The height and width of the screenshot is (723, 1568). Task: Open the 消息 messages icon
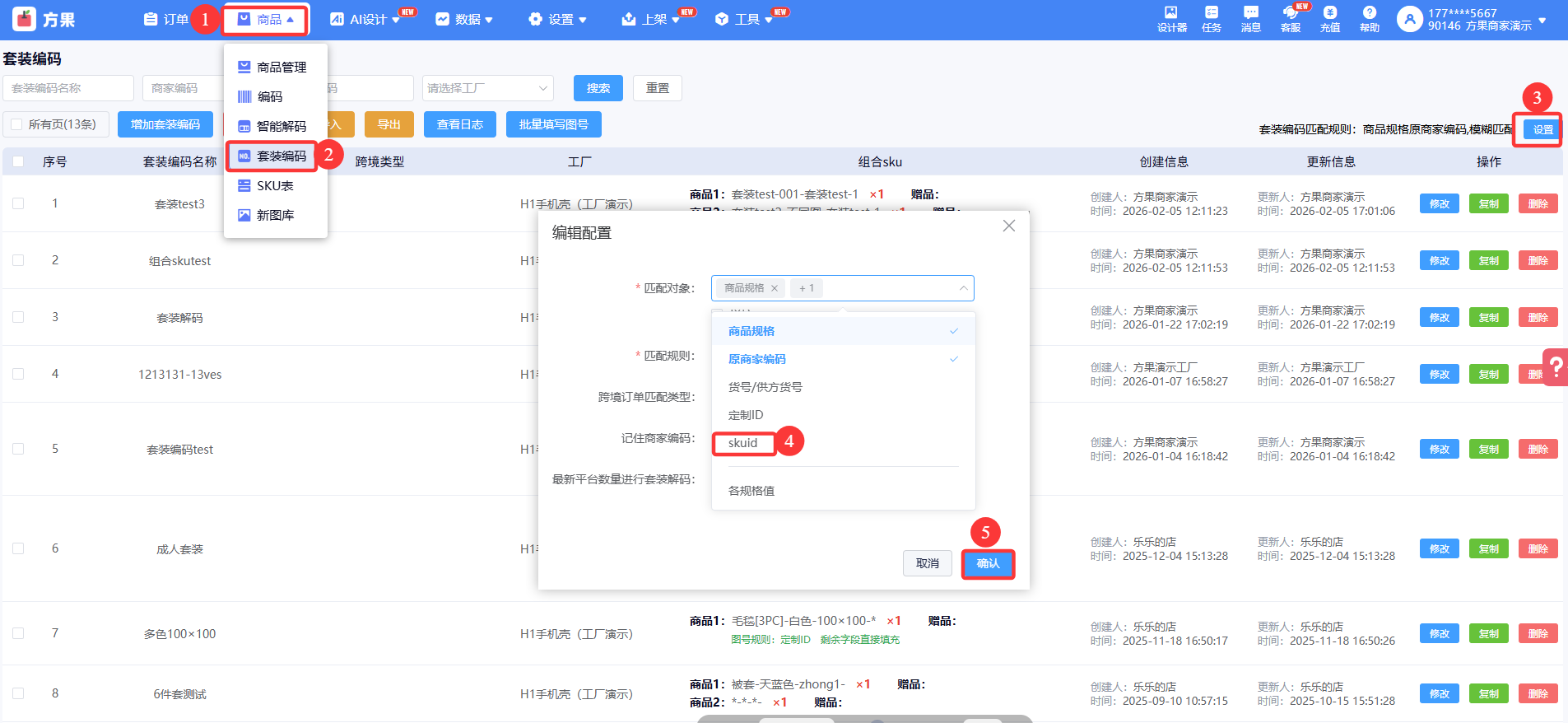(x=1250, y=18)
